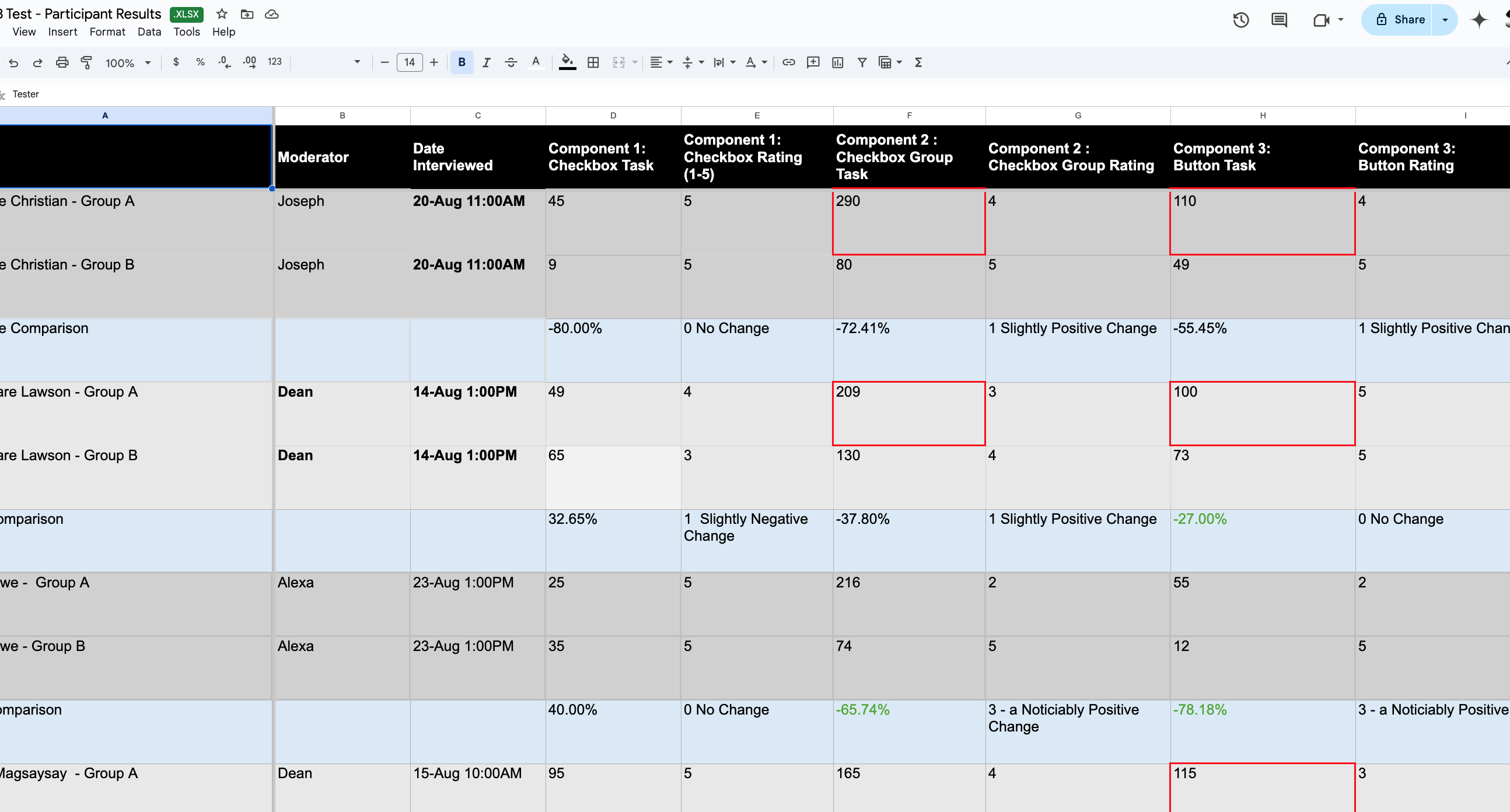Create a filter with funnel icon
The image size is (1510, 812).
(862, 62)
